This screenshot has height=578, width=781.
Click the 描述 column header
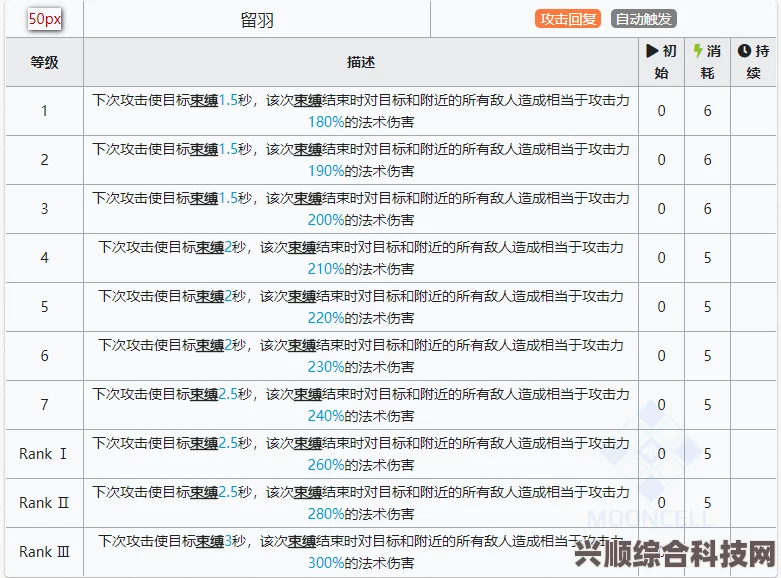click(361, 62)
